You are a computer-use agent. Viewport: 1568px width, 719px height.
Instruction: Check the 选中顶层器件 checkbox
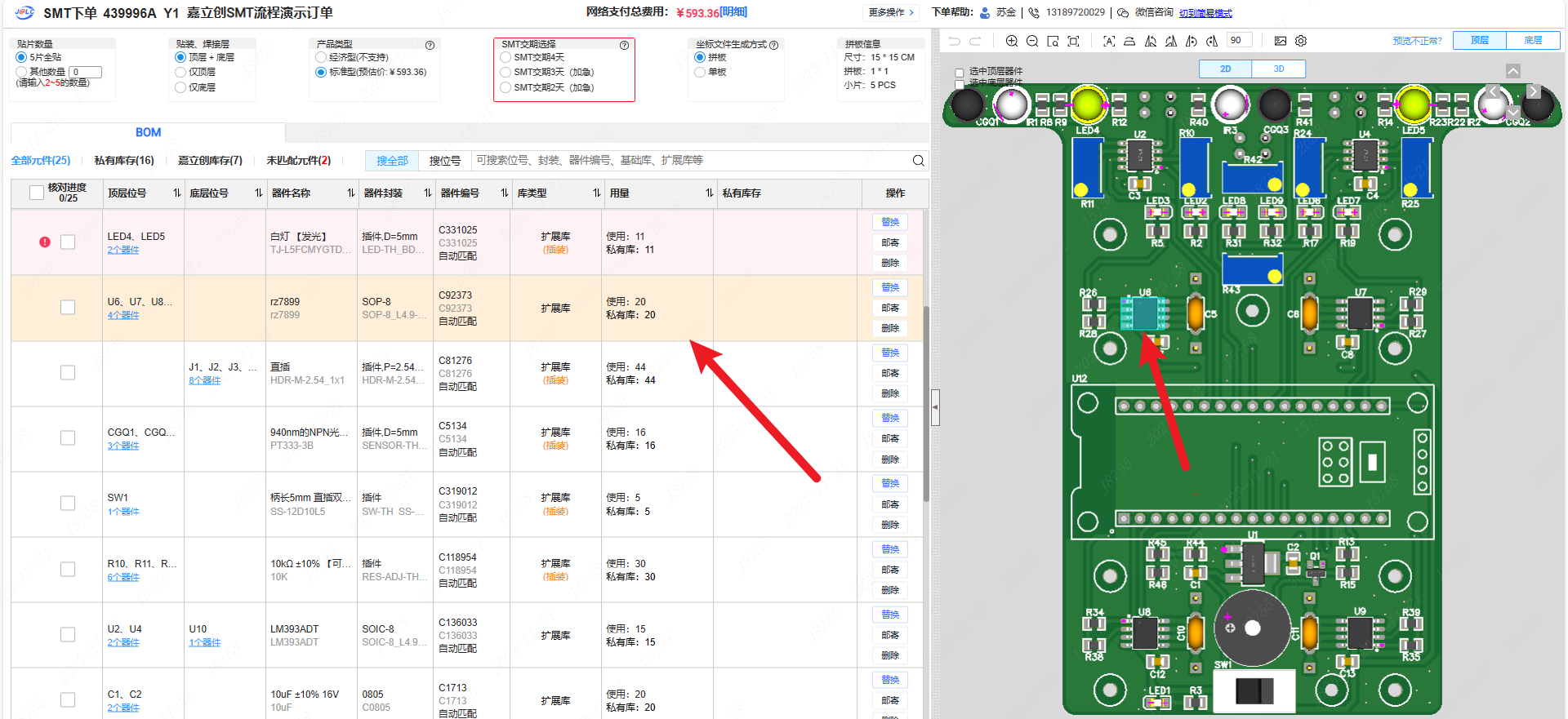tap(960, 73)
